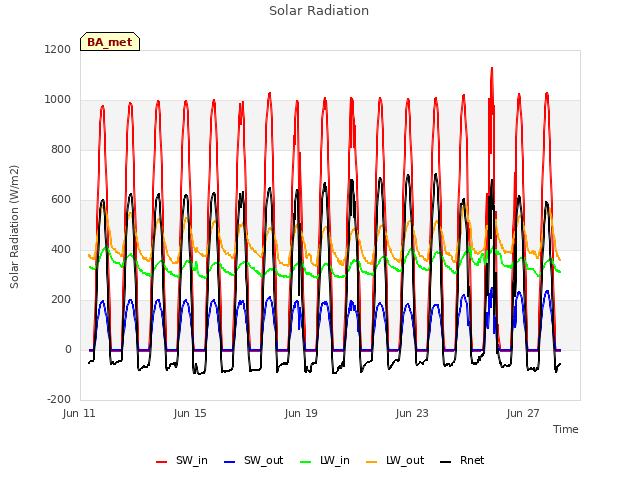Viewport: 640px width, 480px height.
Task: Toggle LW_in series in the legend
Action: pos(324,460)
